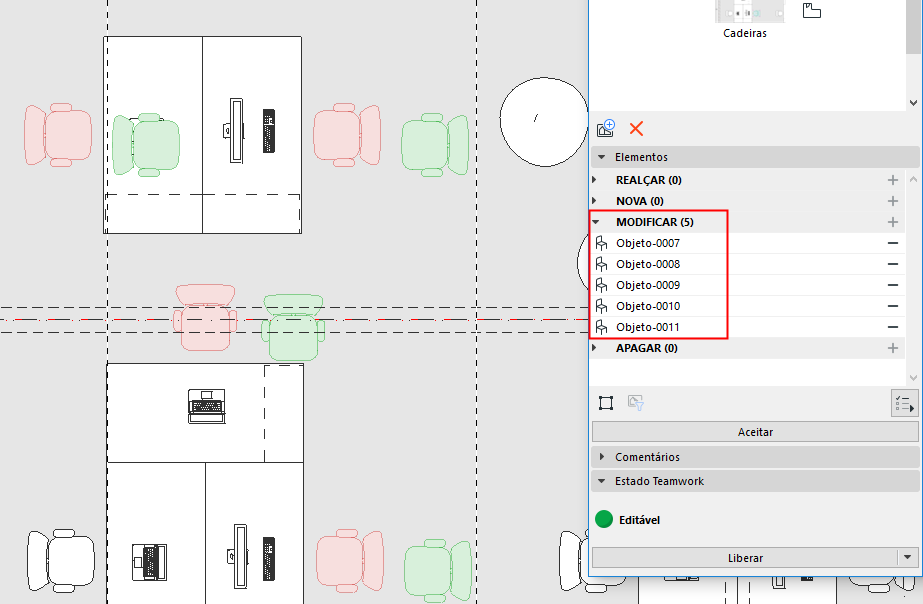Open the checklist options icon above Aceitar
923x604 pixels.
click(x=905, y=404)
